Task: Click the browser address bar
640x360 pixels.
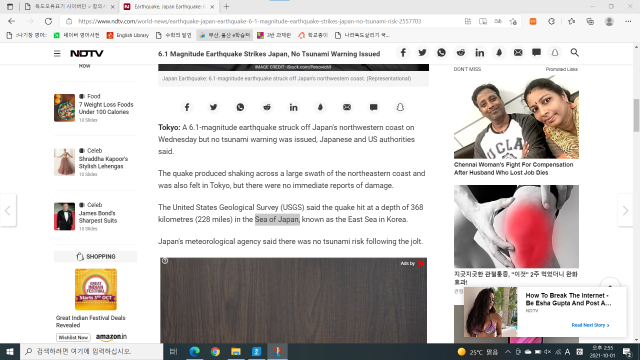Action: click(x=261, y=21)
